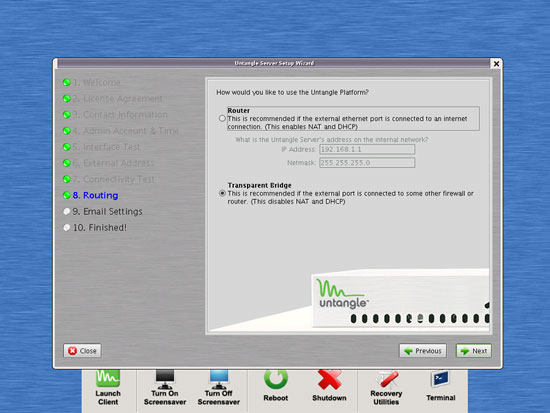
Task: Click the Router description text
Action: pos(347,122)
